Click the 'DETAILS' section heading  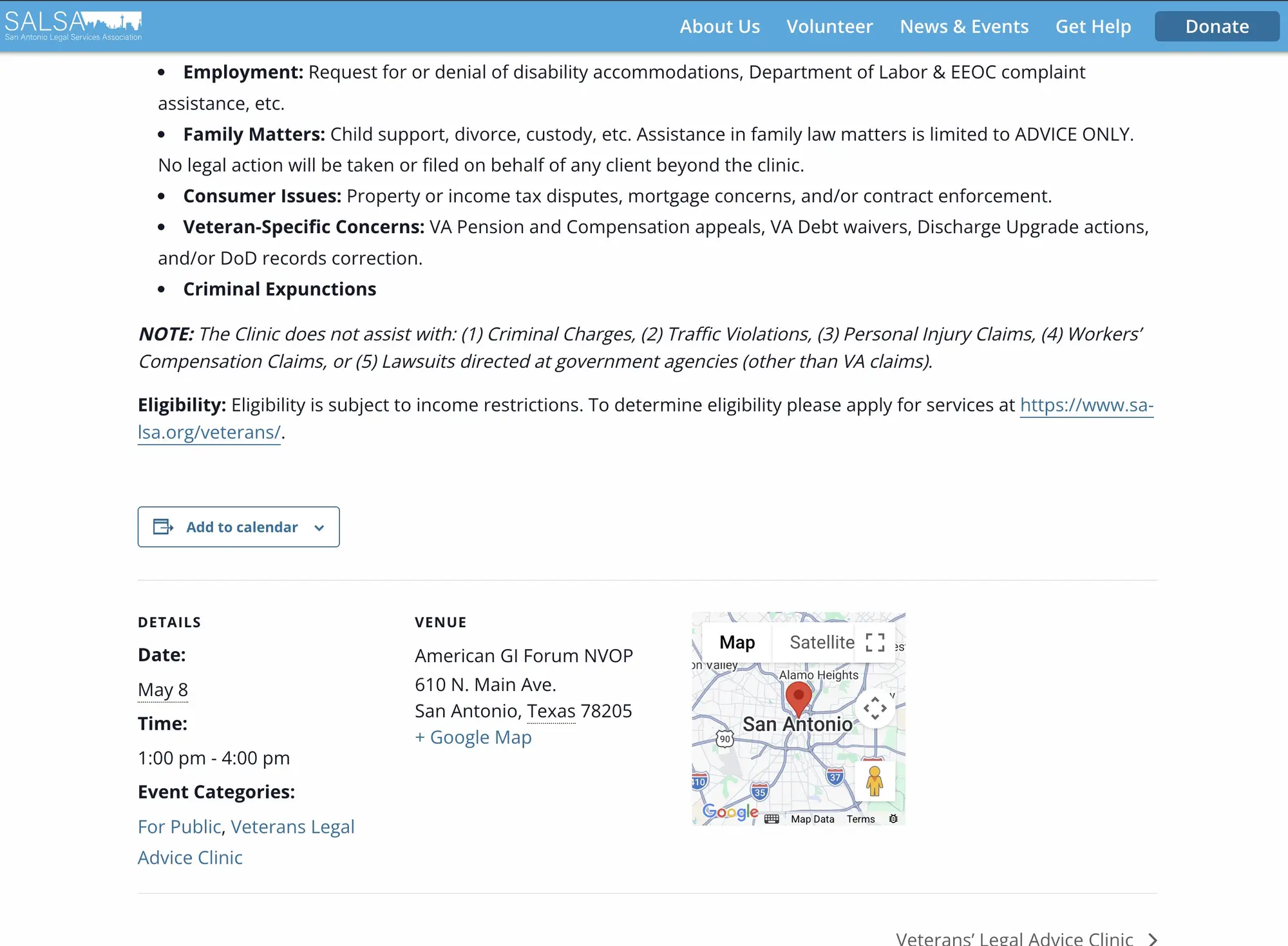click(169, 622)
